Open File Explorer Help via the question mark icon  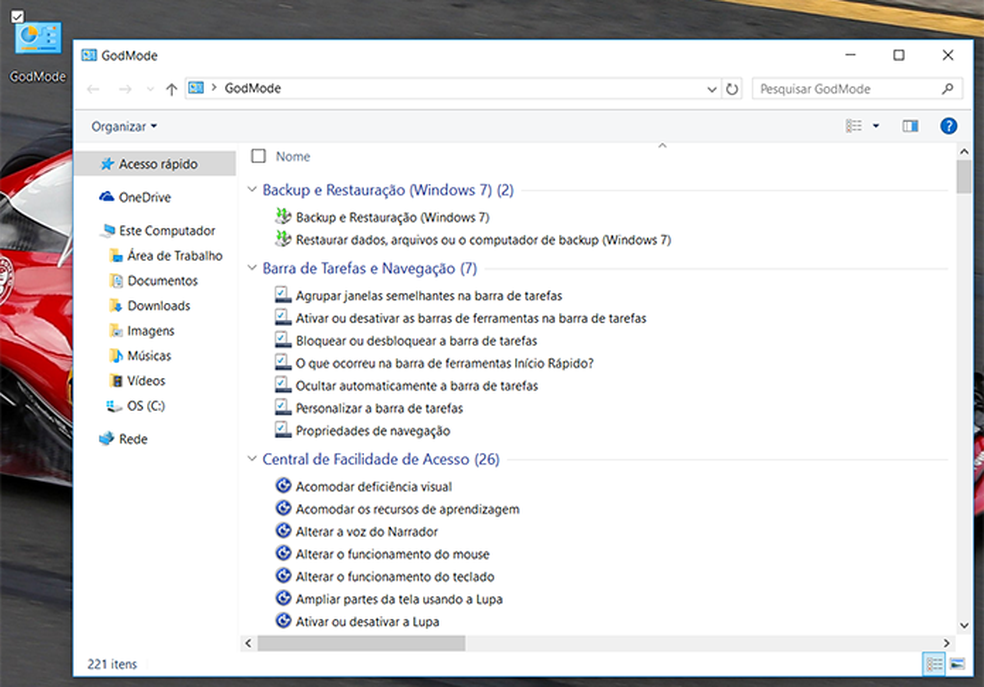click(948, 126)
